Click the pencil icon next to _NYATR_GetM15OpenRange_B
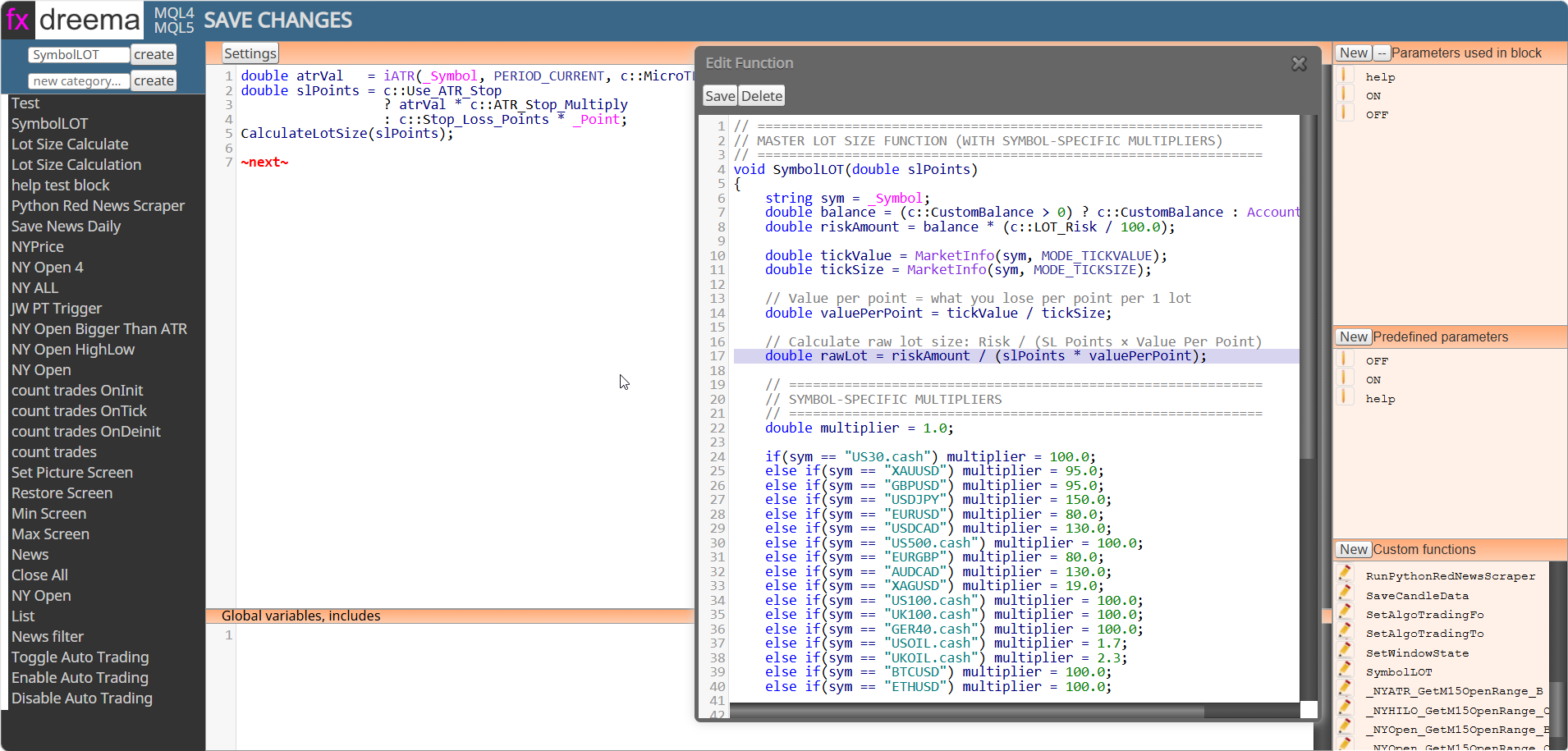Screen dimensions: 1568x751 pos(1345,689)
